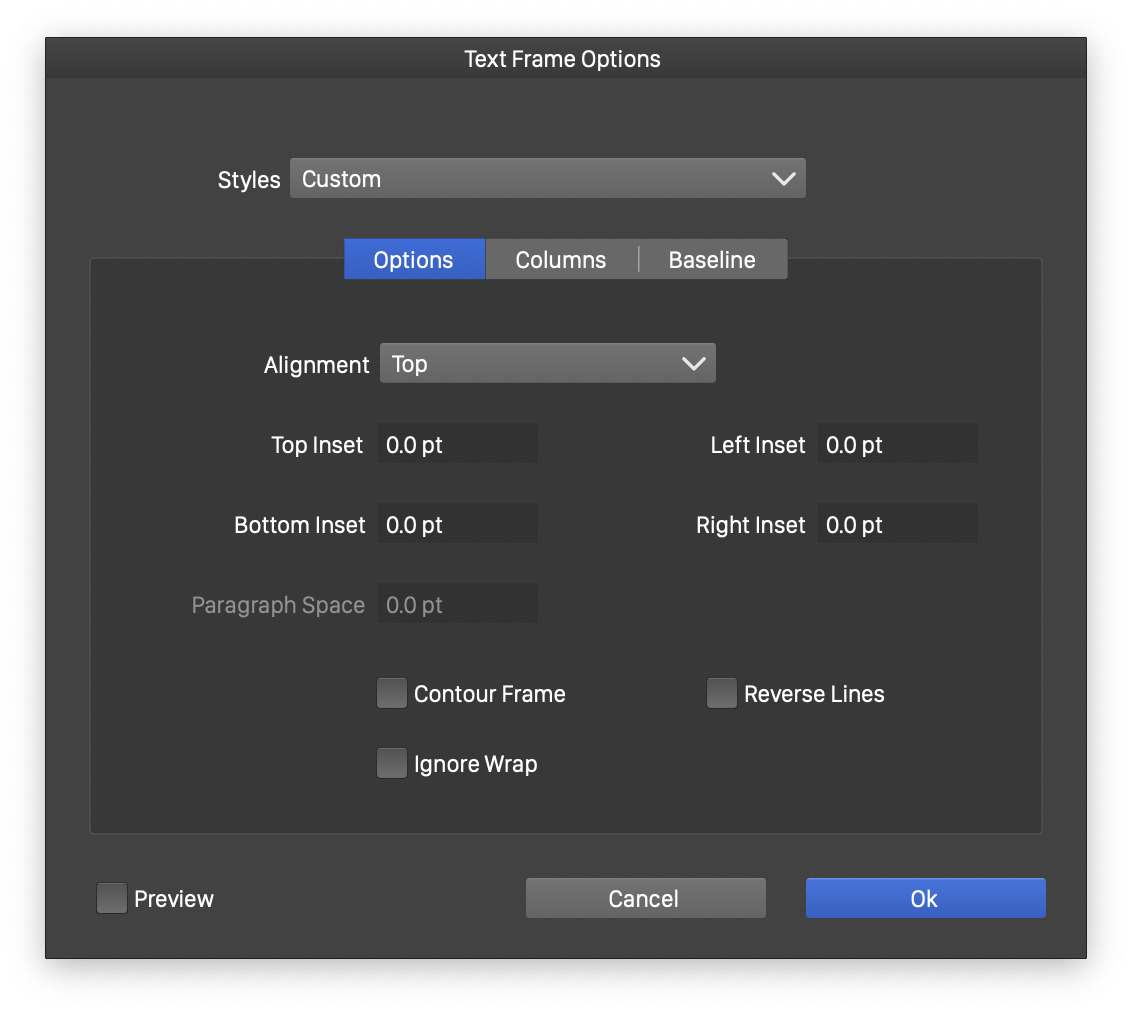Open the Alignment dropdown set to Top

tap(546, 364)
